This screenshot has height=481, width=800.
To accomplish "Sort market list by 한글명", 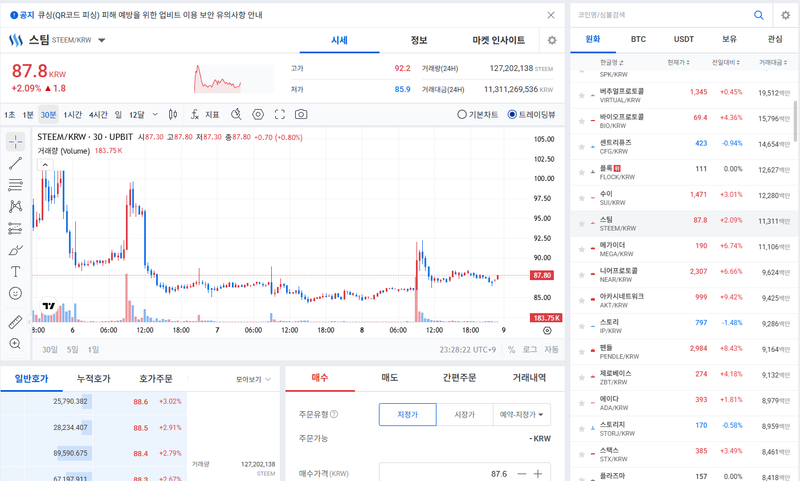I will (x=611, y=62).
